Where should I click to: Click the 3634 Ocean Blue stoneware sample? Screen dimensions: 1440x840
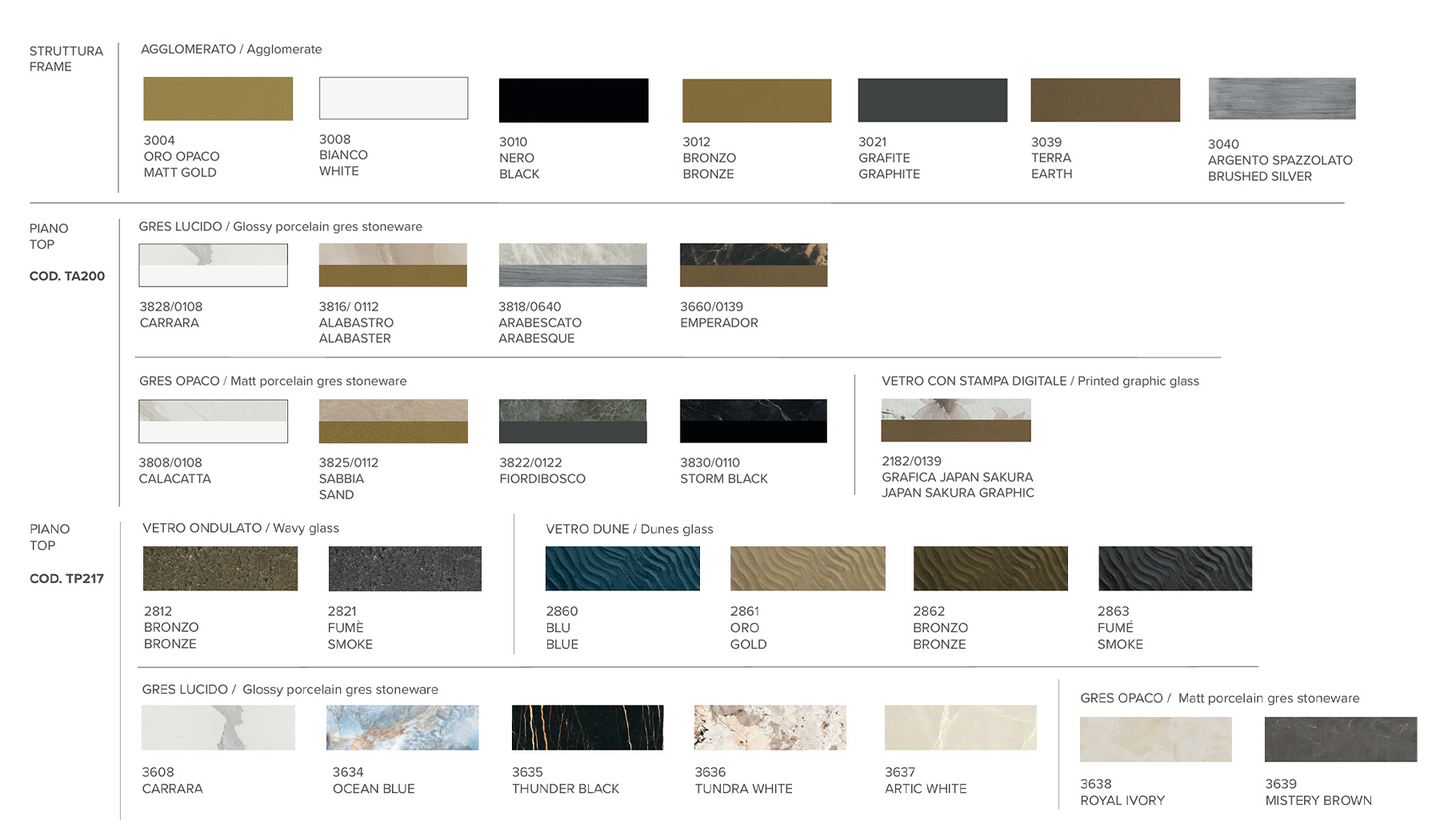pos(402,727)
